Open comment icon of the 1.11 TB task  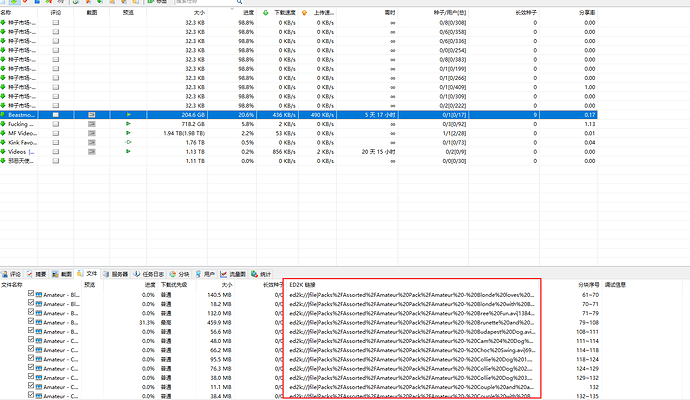tap(55, 161)
